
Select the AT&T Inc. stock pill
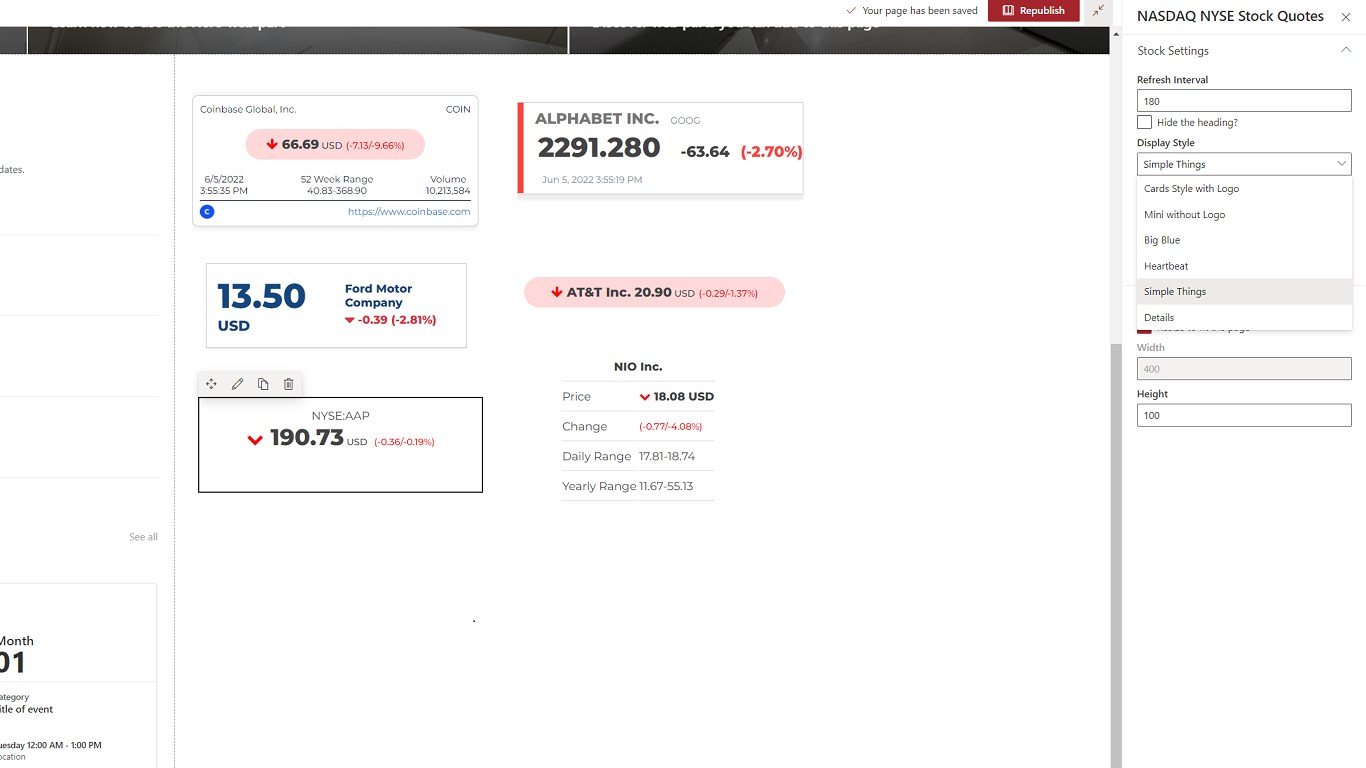(654, 293)
